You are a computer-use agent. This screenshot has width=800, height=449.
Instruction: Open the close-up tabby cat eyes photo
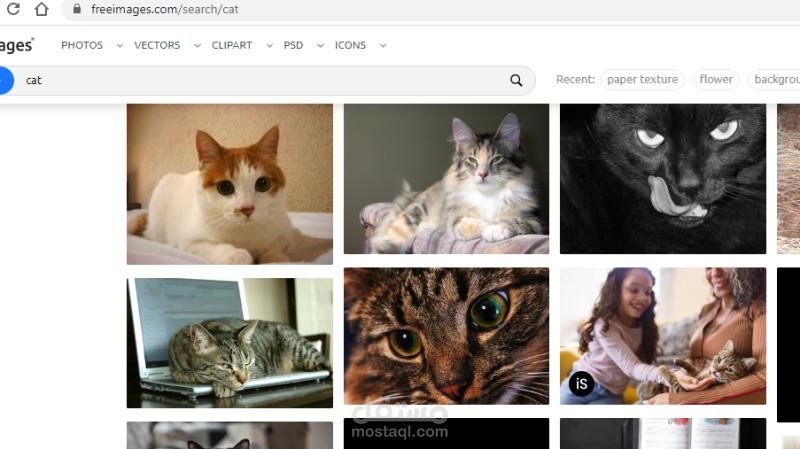(x=446, y=336)
